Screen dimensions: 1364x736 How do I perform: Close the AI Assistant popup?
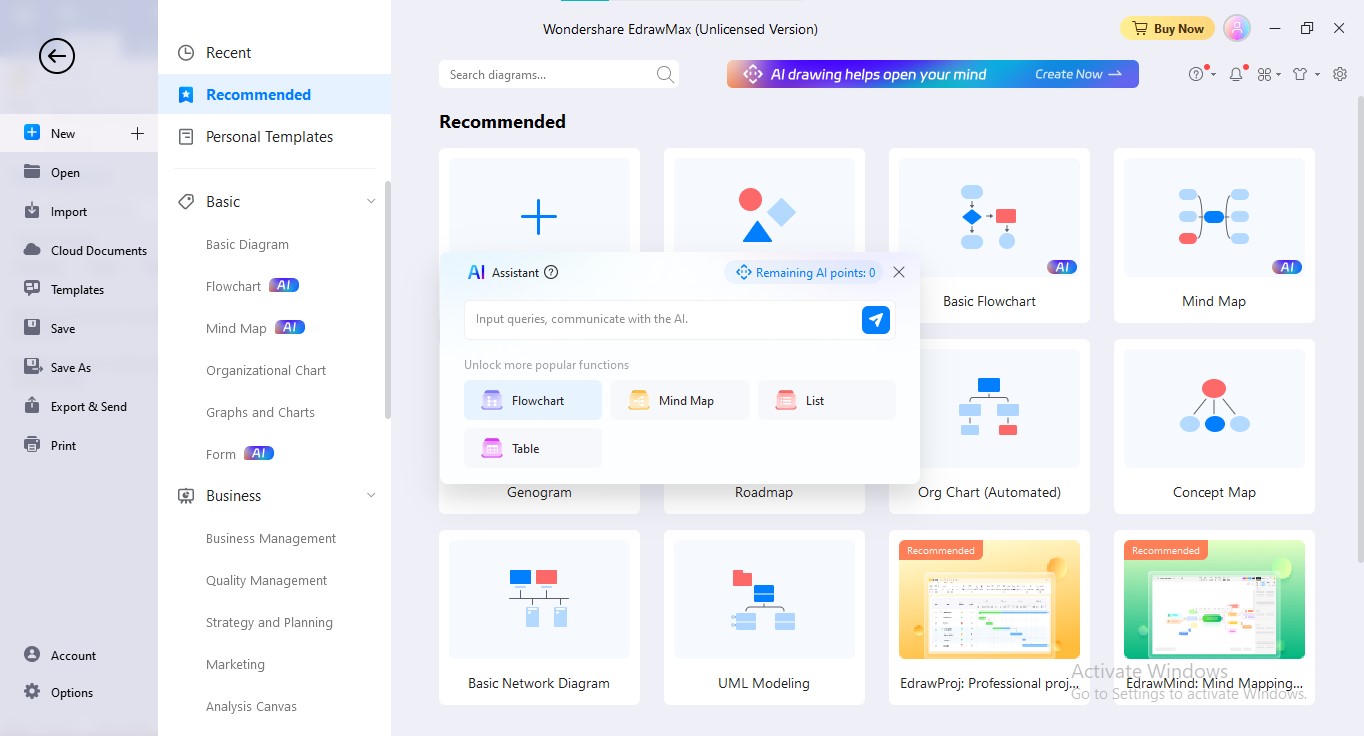tap(899, 272)
